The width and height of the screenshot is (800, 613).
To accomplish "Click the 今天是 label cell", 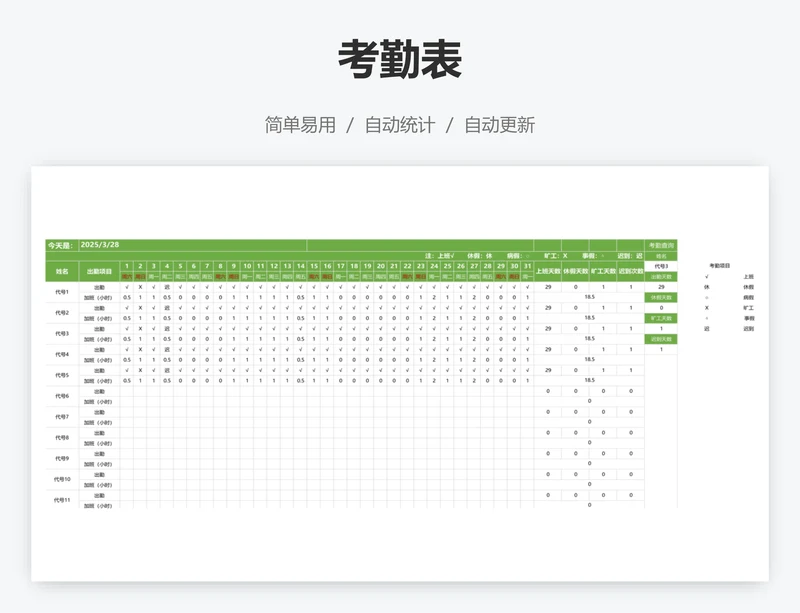I will 61,245.
